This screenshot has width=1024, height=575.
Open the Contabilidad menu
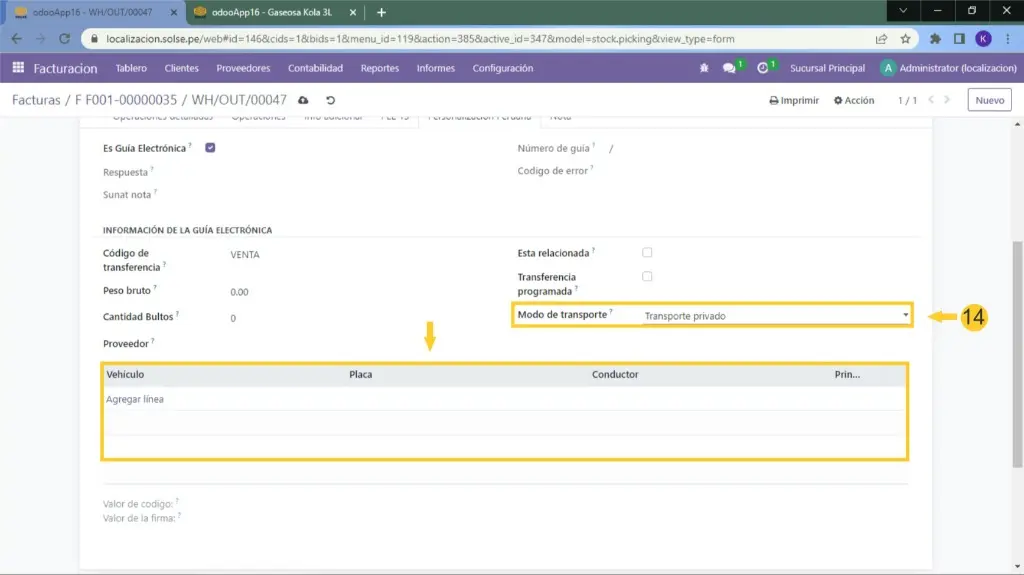click(315, 68)
